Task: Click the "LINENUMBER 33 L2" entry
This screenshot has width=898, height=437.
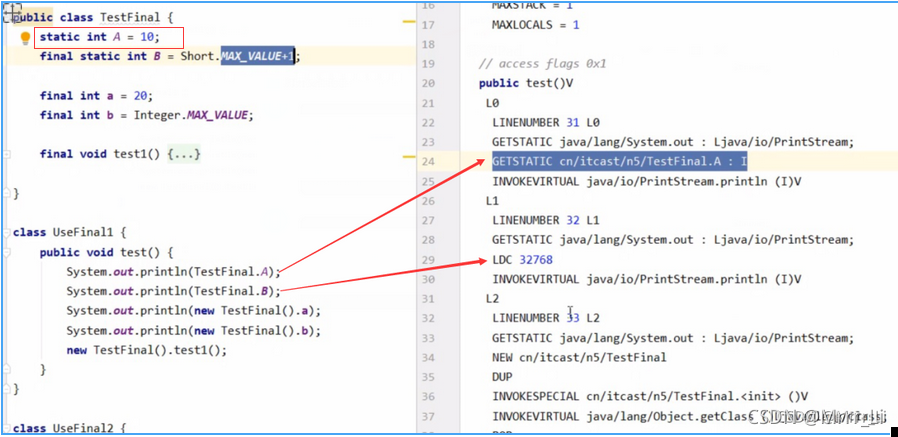Action: (x=545, y=318)
